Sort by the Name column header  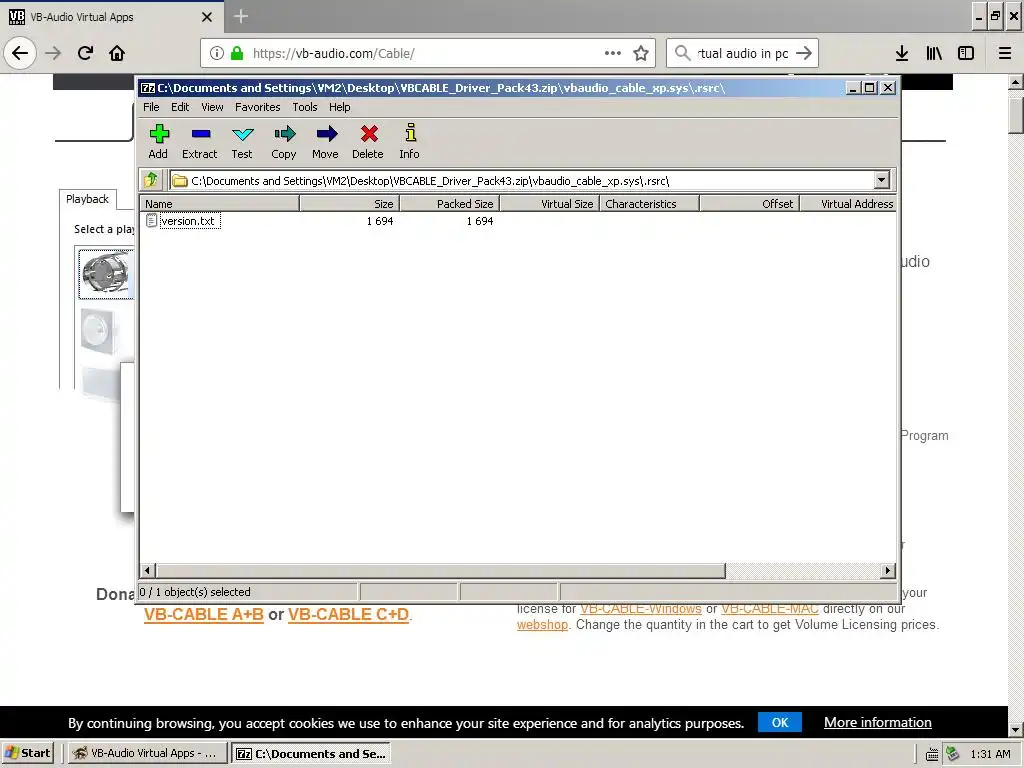coord(219,204)
